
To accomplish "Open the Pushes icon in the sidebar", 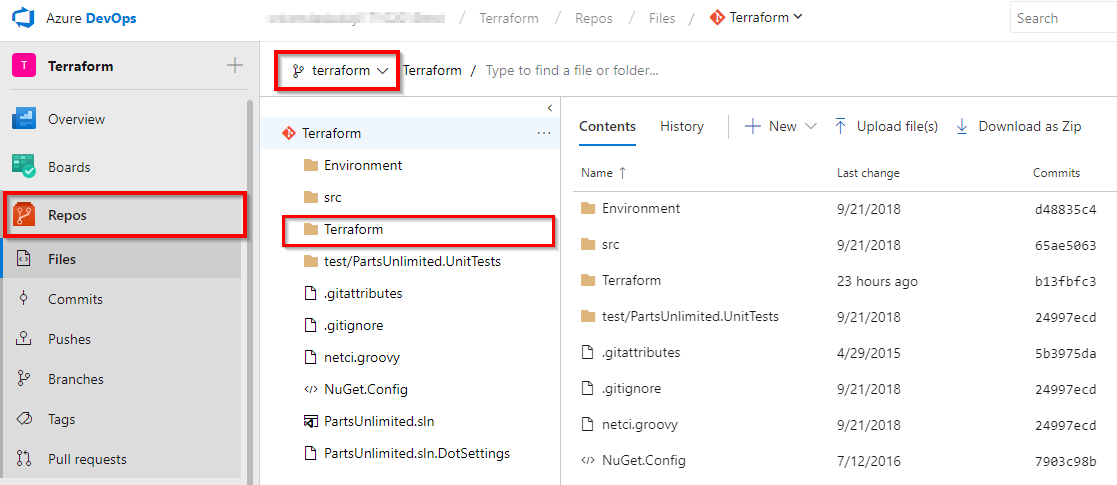I will click(x=24, y=339).
